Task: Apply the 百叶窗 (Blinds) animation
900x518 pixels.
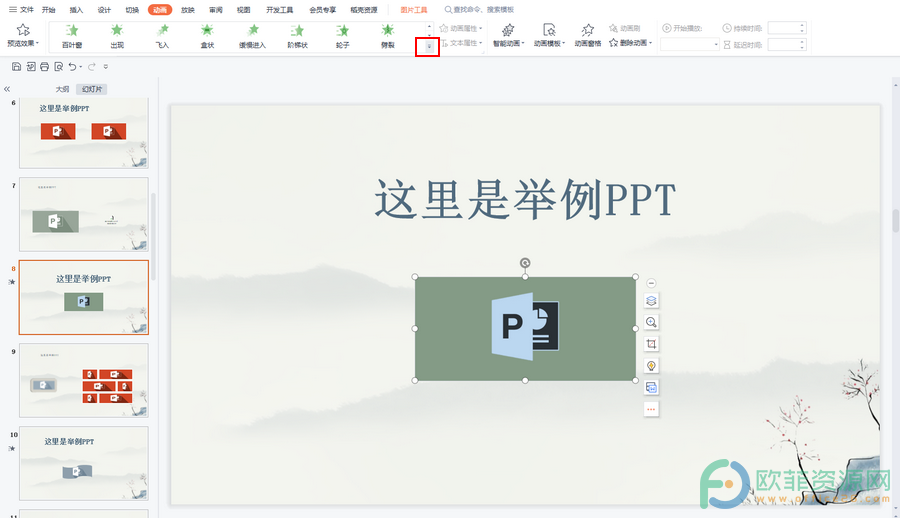Action: [x=72, y=36]
